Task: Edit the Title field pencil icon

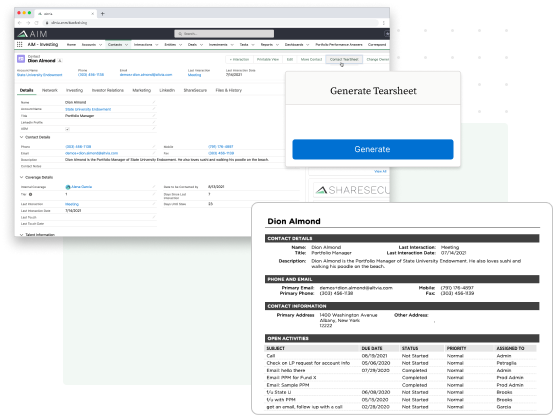Action: (154, 115)
